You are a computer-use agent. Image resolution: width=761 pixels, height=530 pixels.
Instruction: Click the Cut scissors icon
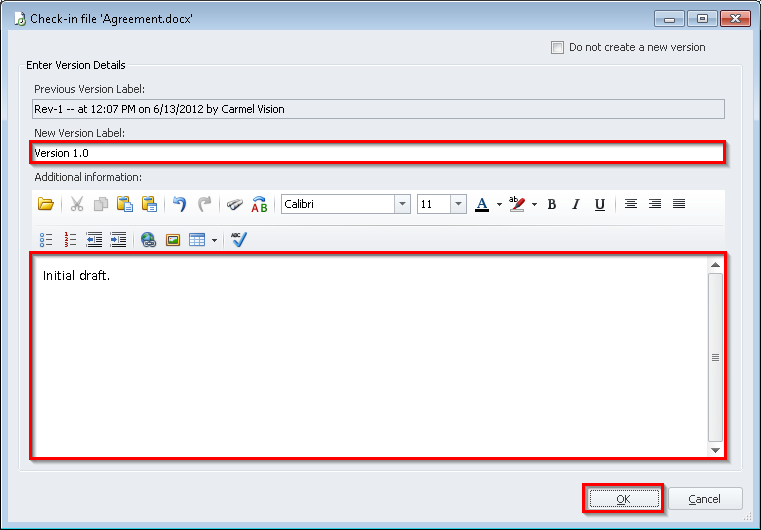[x=76, y=204]
